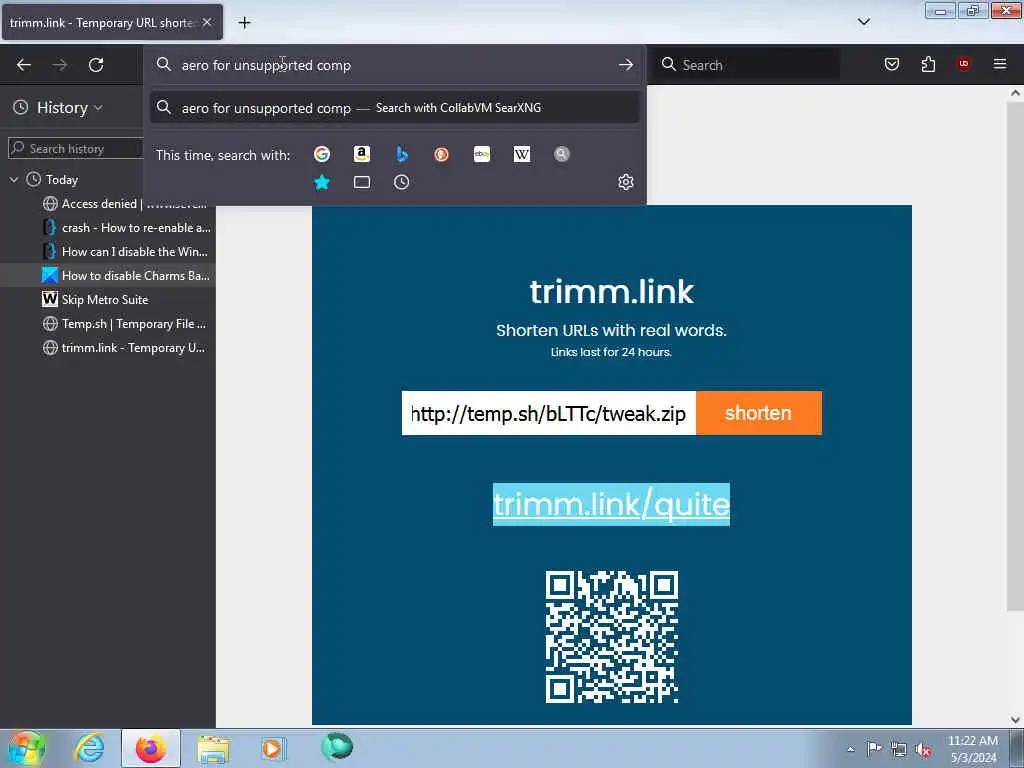Open the trimm.link/quite shortened link
The width and height of the screenshot is (1024, 768).
click(x=611, y=504)
